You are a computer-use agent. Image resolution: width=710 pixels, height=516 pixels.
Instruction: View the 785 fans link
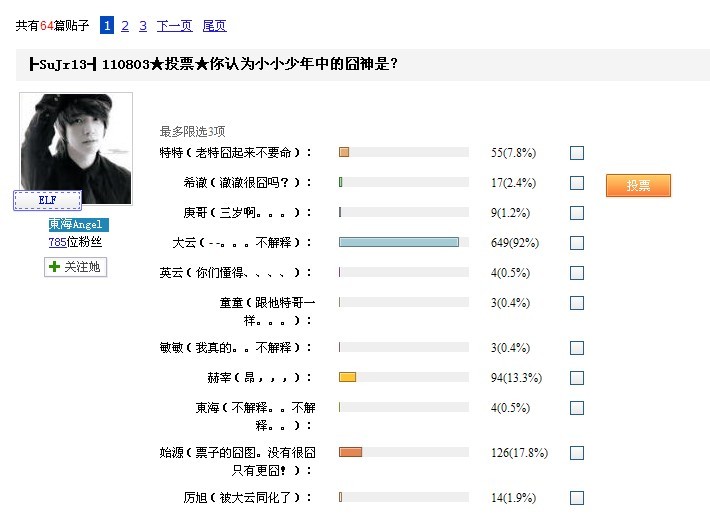58,242
